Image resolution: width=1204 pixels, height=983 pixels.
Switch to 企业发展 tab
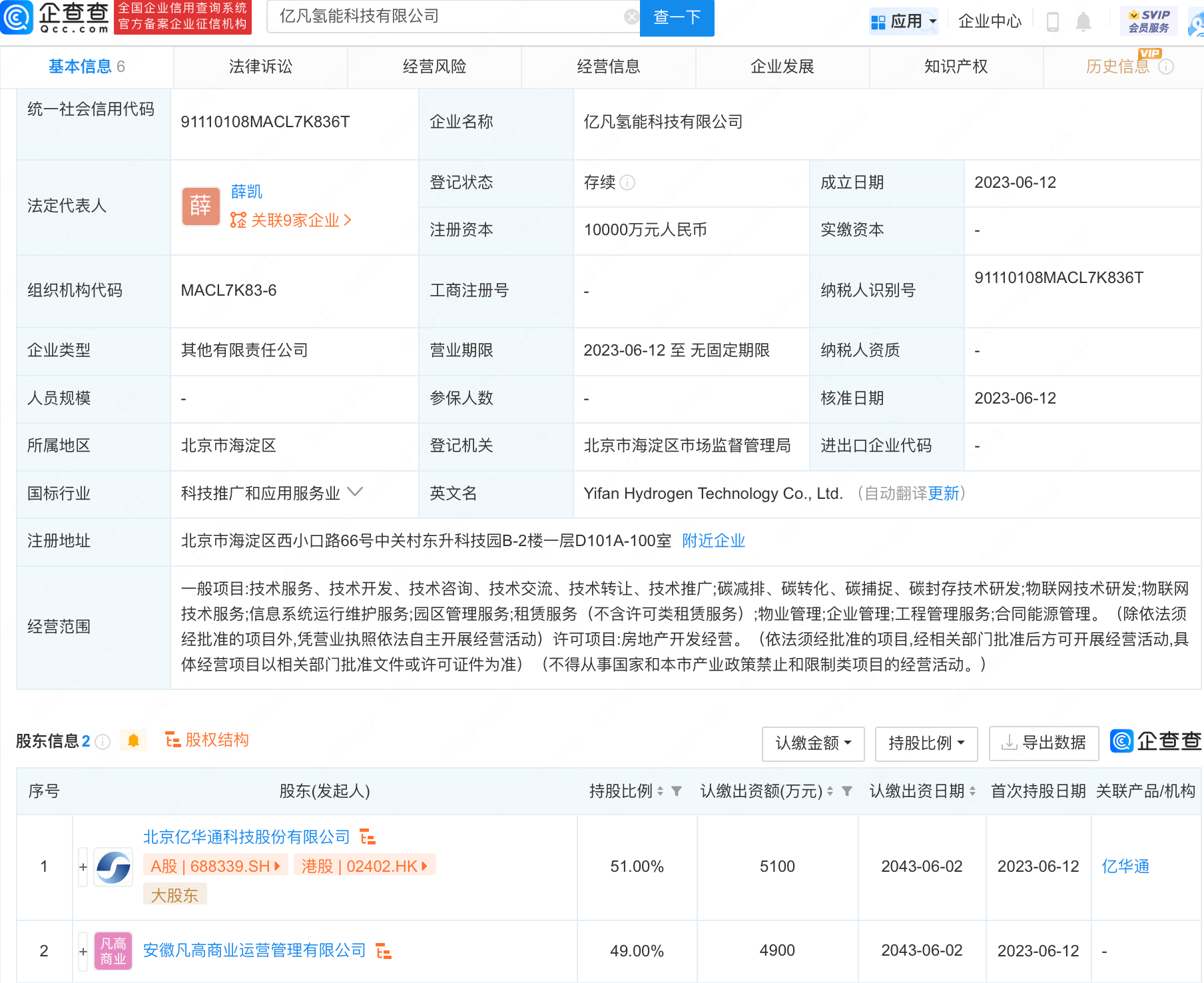[782, 67]
